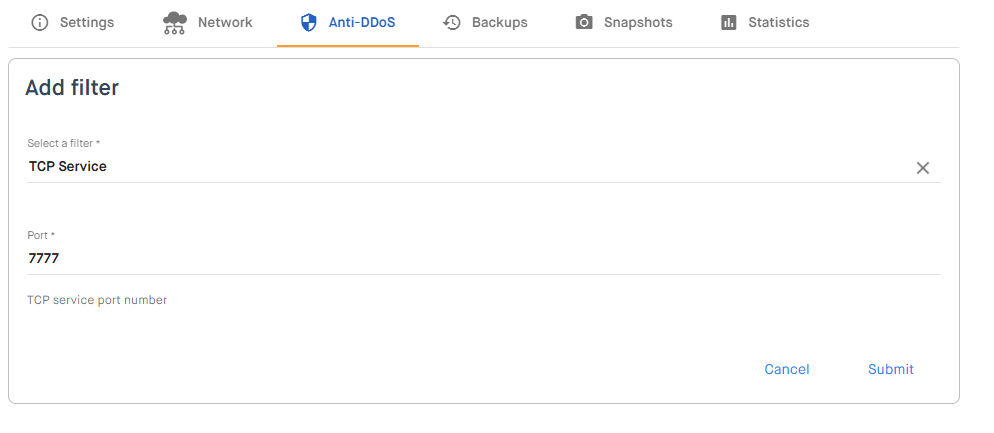Expand the Select a filter dropdown
This screenshot has height=433, width=994.
[460, 167]
